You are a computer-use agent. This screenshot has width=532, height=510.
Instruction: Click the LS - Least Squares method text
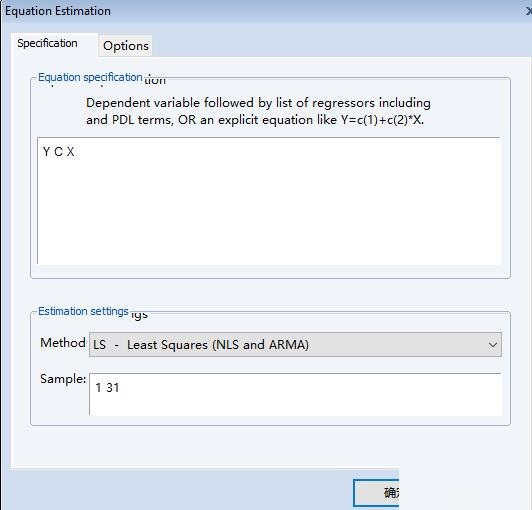coord(201,345)
